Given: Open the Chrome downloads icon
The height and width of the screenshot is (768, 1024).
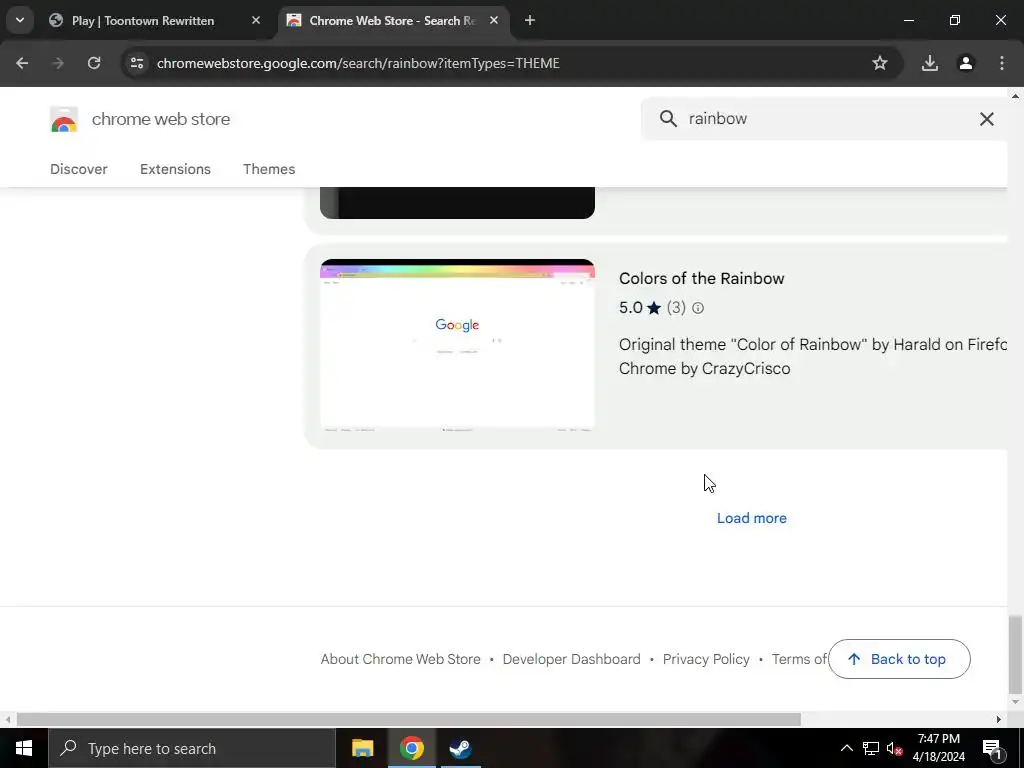Looking at the screenshot, I should tap(929, 63).
